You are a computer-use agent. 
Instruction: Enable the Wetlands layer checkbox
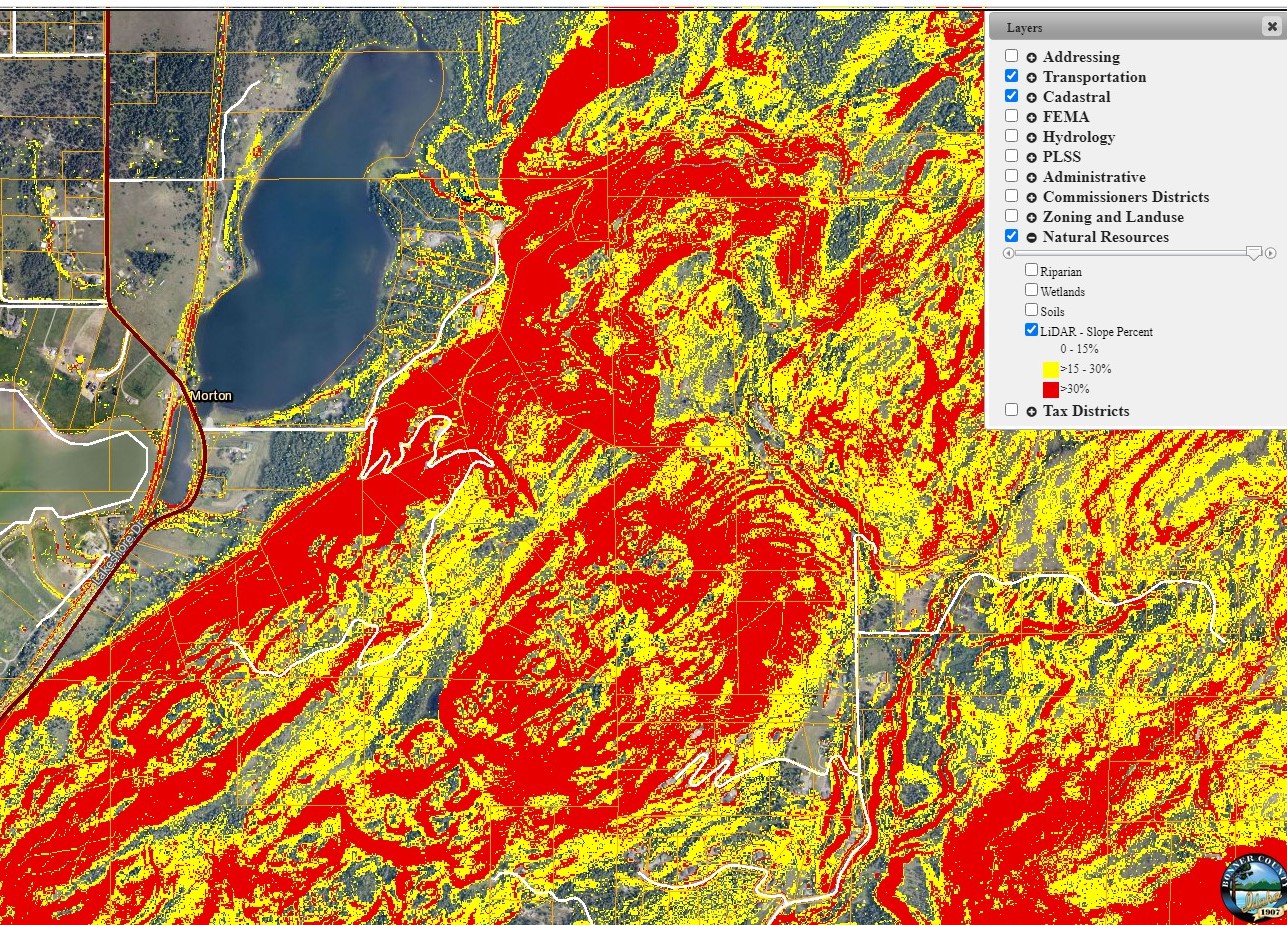point(1031,290)
